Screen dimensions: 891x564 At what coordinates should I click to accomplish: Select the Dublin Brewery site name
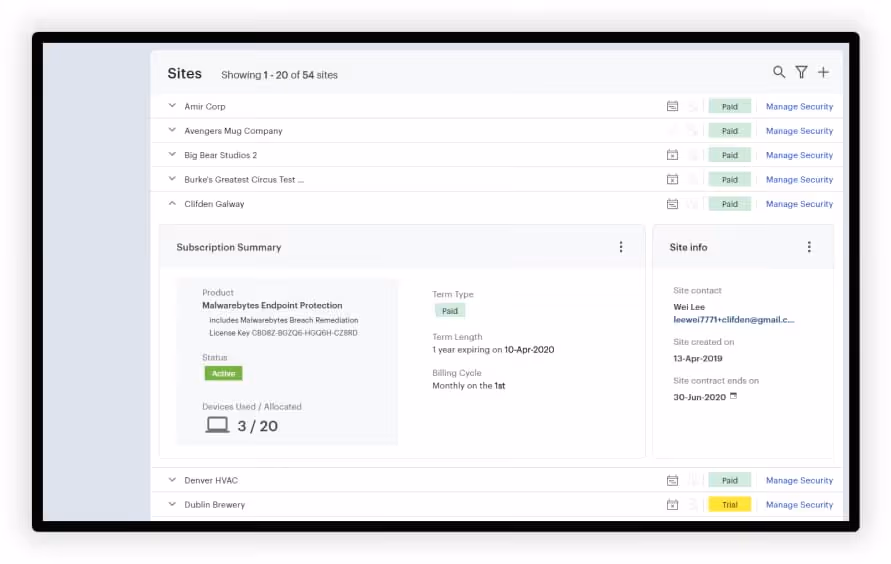214,505
